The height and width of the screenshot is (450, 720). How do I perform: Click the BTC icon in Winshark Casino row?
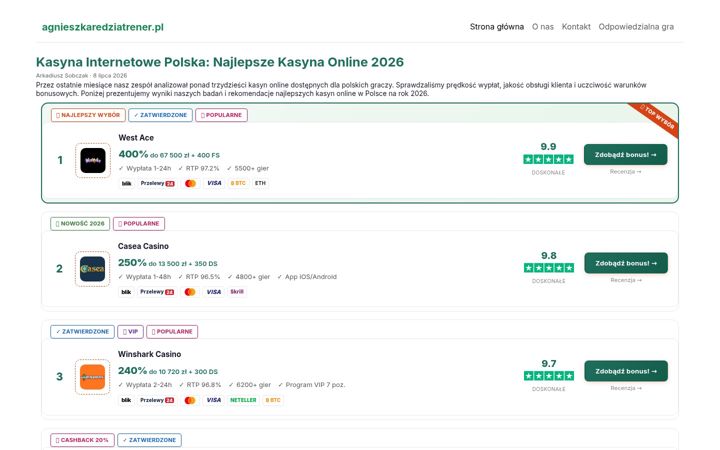coord(273,400)
